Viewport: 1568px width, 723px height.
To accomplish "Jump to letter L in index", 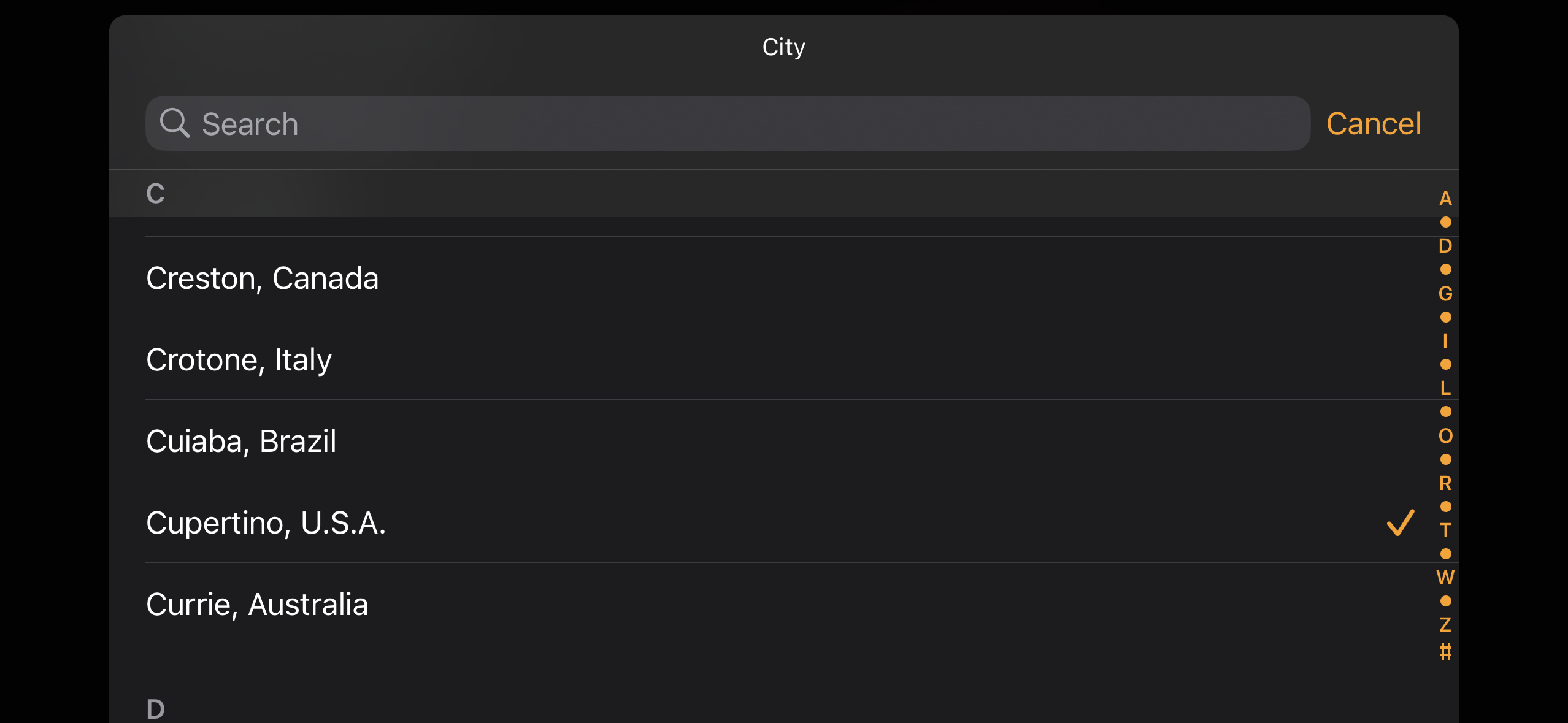I will pos(1445,388).
